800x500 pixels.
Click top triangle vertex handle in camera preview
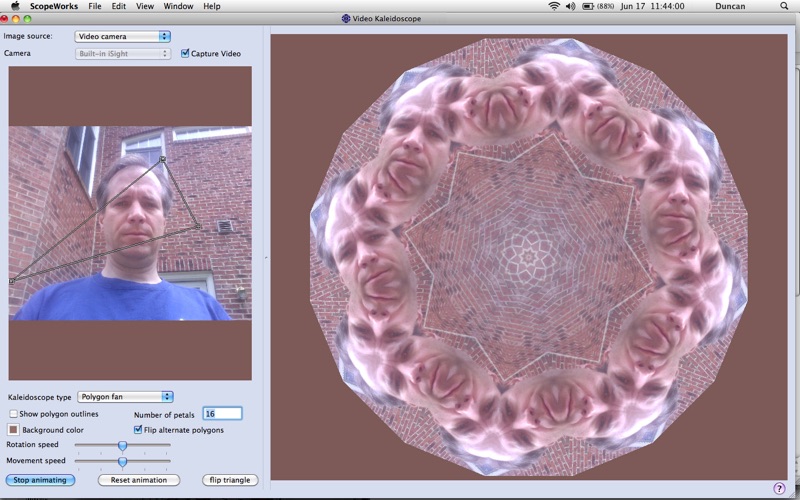(162, 158)
